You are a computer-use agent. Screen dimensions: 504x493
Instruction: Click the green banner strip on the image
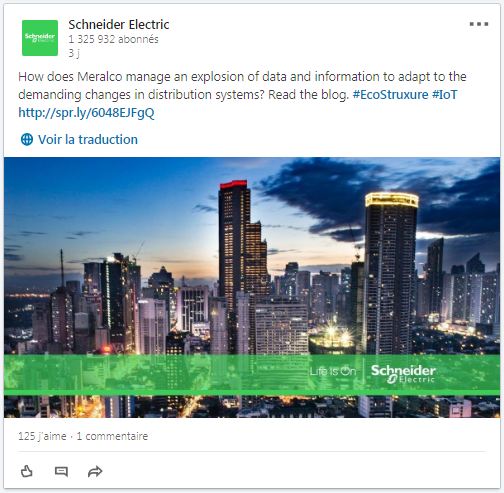252,375
